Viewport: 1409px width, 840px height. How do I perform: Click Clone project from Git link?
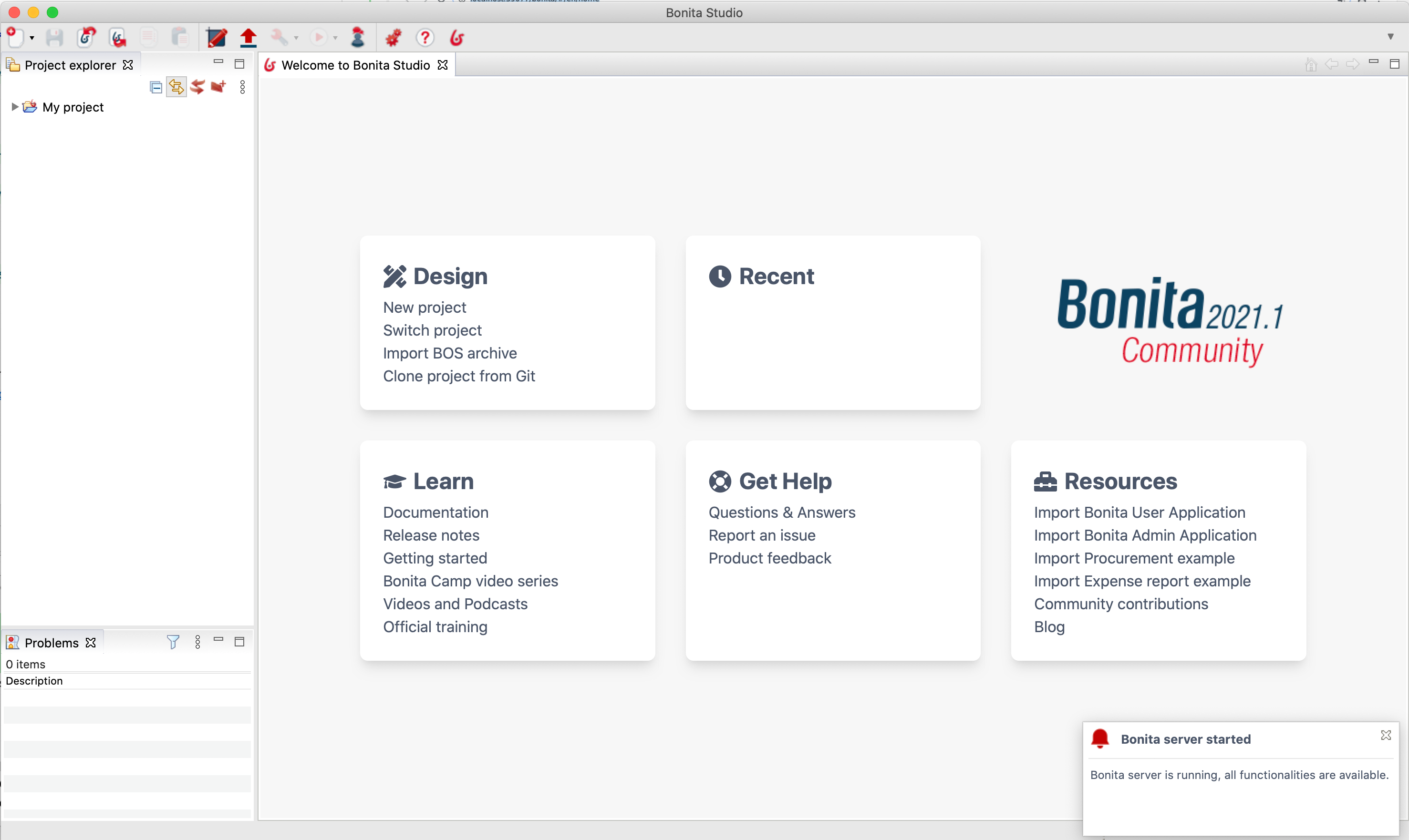[x=459, y=376]
